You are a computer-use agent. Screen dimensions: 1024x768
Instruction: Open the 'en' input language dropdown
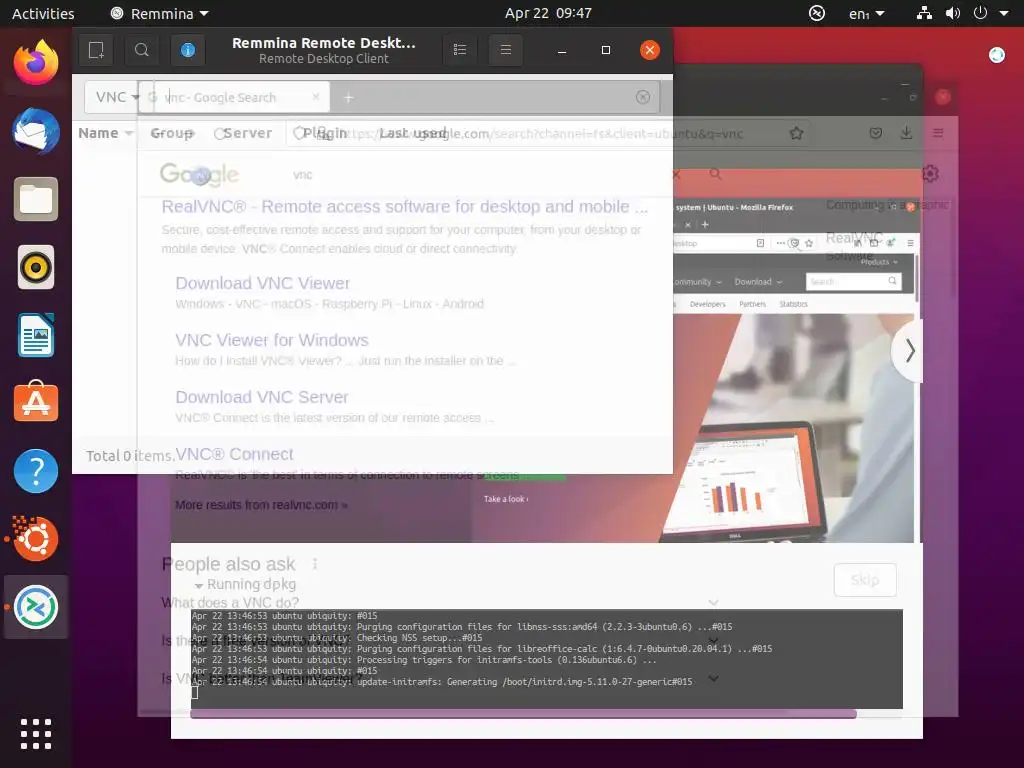[867, 13]
